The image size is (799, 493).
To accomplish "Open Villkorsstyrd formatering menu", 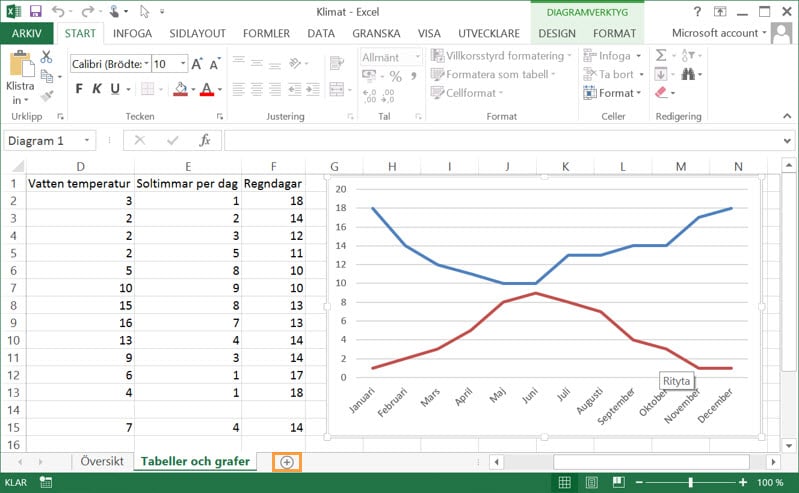I will click(501, 56).
